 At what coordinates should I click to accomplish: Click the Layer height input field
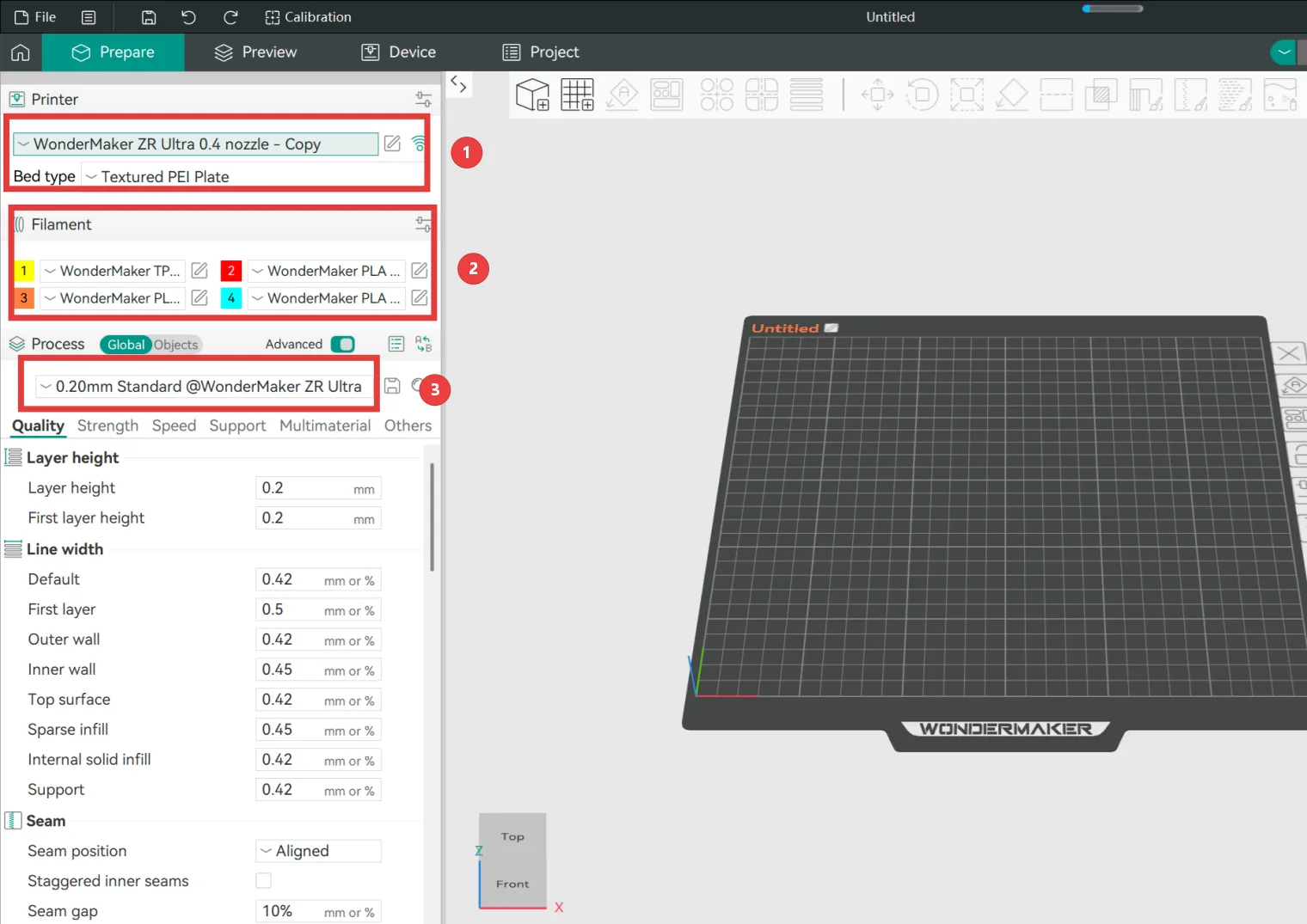(x=318, y=488)
